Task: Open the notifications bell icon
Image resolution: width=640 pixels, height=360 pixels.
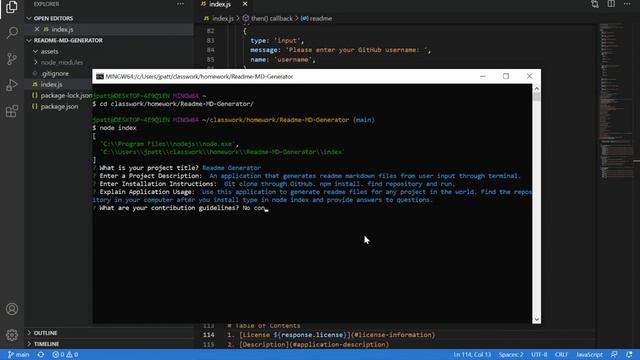Action: (629, 354)
